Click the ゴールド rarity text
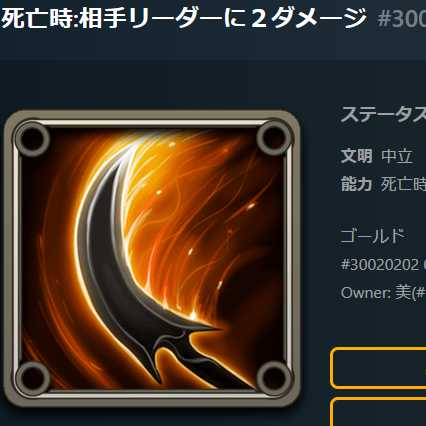Viewport: 426px width, 426px height. point(373,236)
